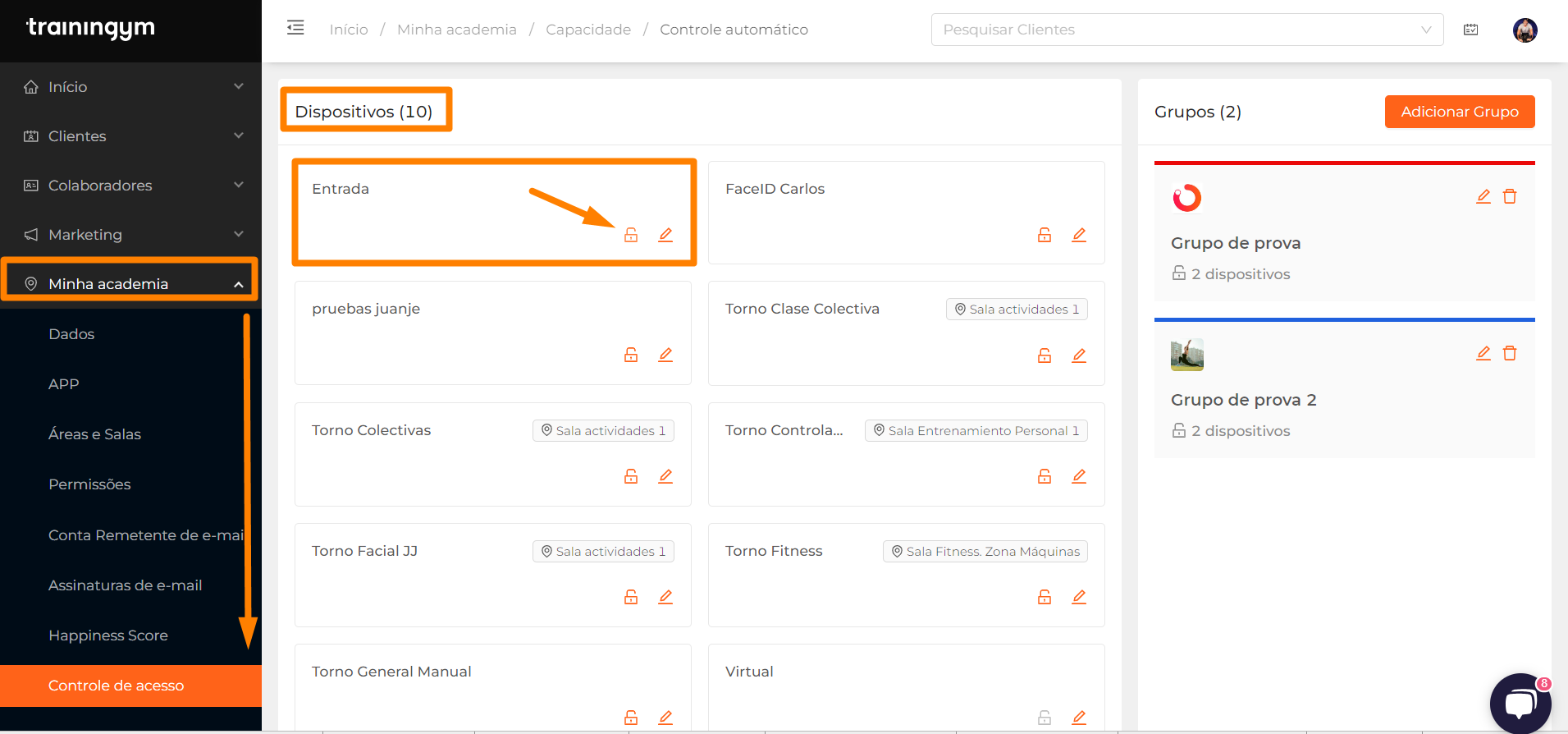Unlock the Entrada device
The image size is (1568, 734).
click(x=631, y=235)
